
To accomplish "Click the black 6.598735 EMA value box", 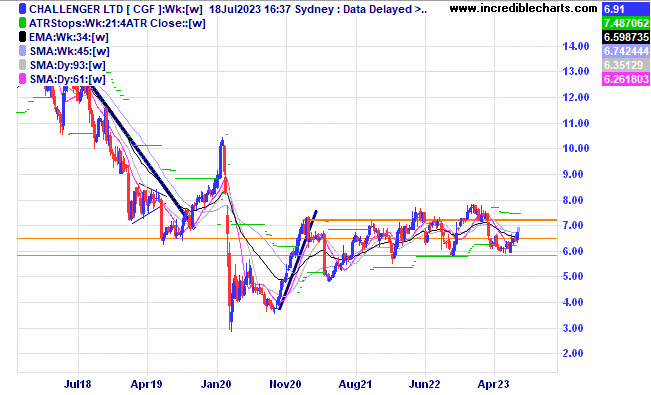I will coord(626,37).
